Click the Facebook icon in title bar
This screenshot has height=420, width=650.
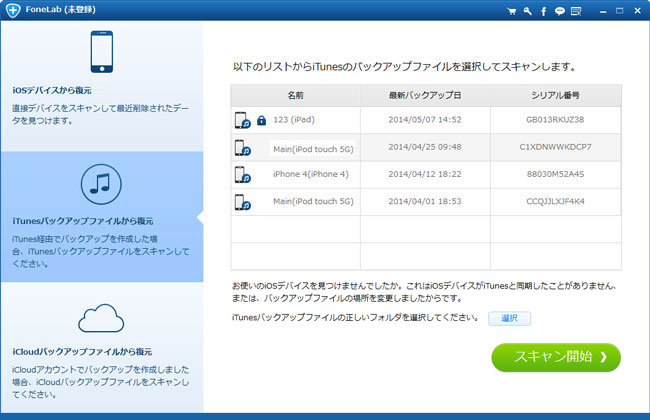coord(543,11)
